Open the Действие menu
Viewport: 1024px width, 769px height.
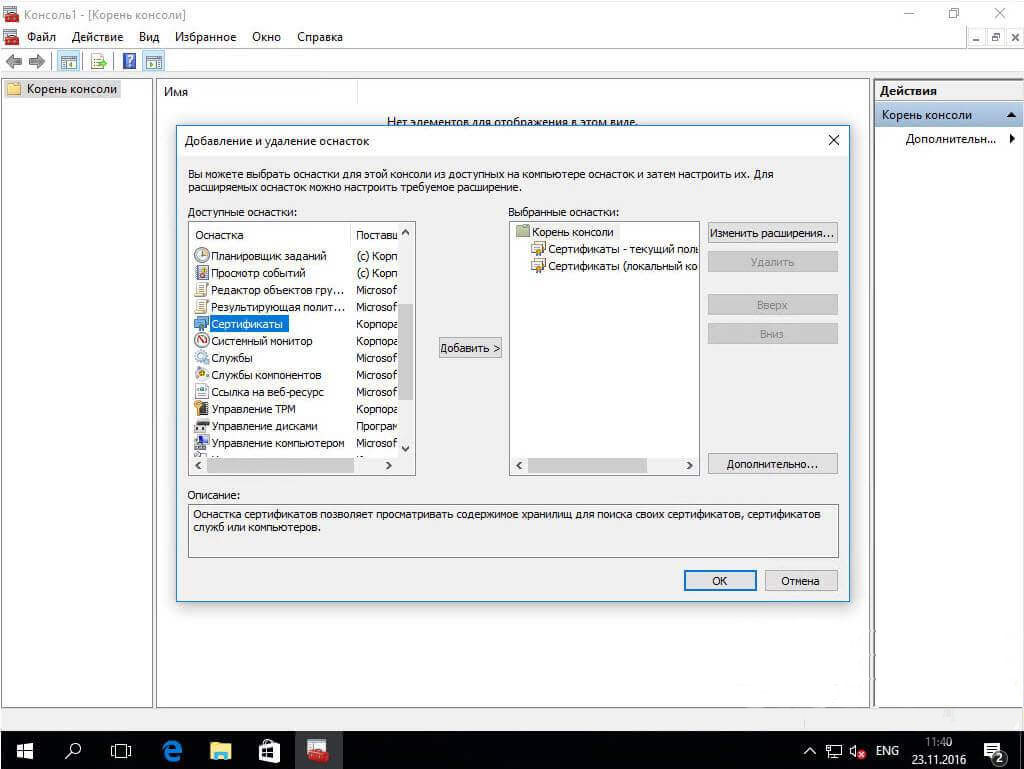[97, 37]
